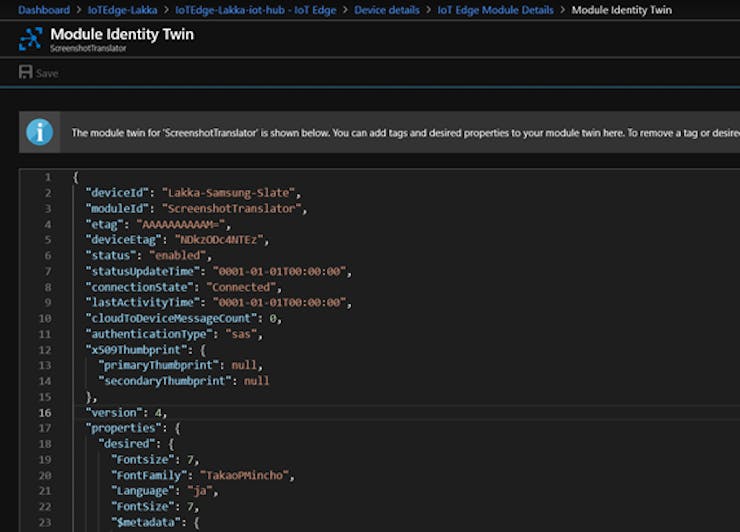Click the "statusUpdateTime" key
Image resolution: width=740 pixels, height=532 pixels.
143,271
